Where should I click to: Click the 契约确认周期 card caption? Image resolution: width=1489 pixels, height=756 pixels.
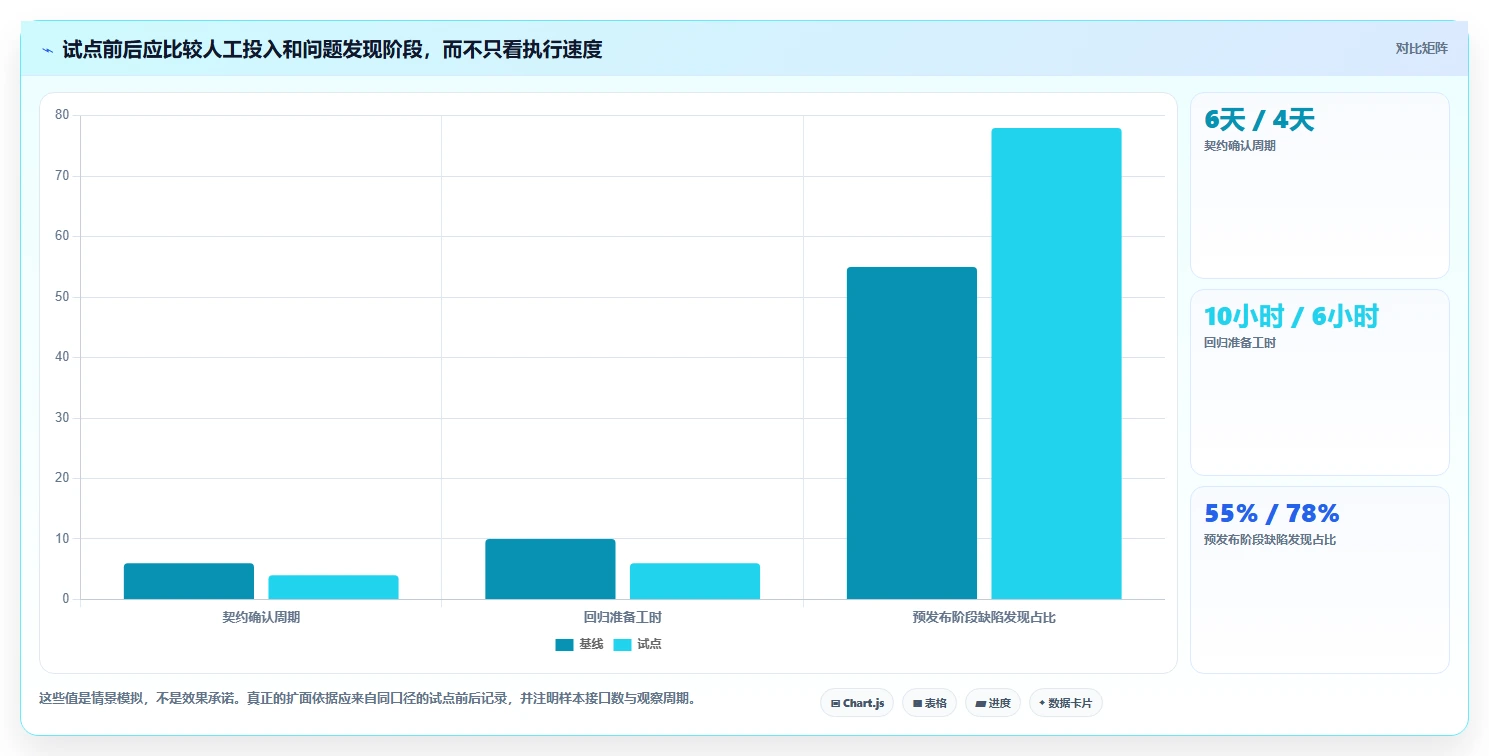(x=1240, y=145)
